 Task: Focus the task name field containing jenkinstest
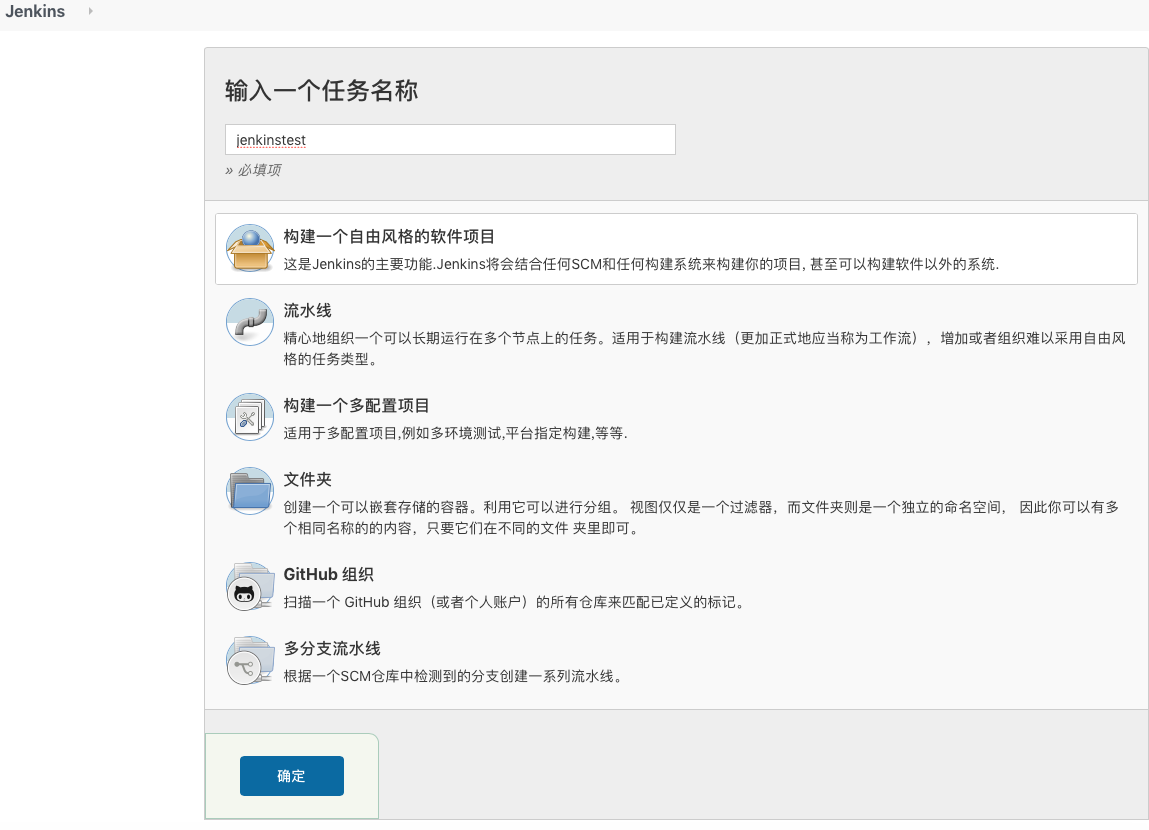coord(450,139)
